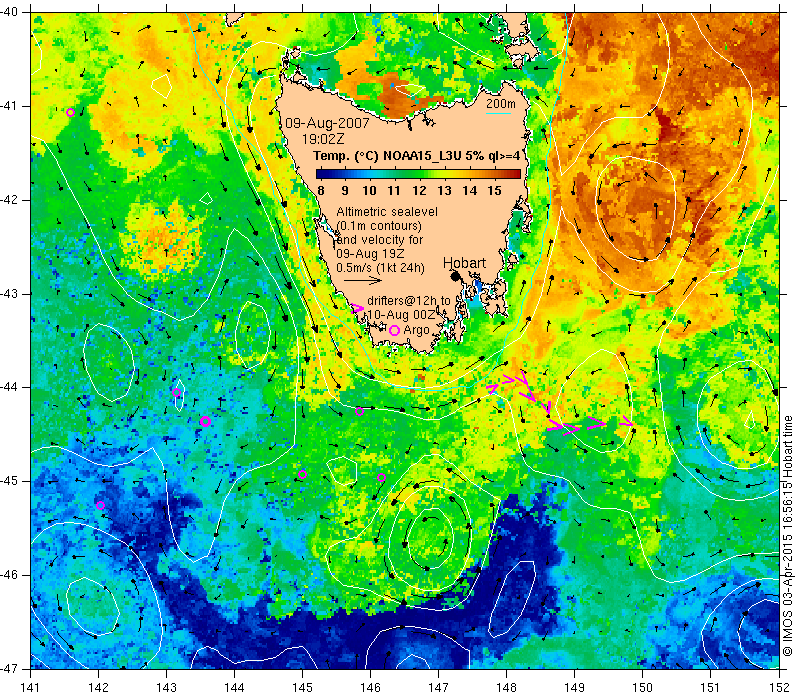Click the color bar tick label '8'
Screen dimensions: 800x700
(x=320, y=191)
